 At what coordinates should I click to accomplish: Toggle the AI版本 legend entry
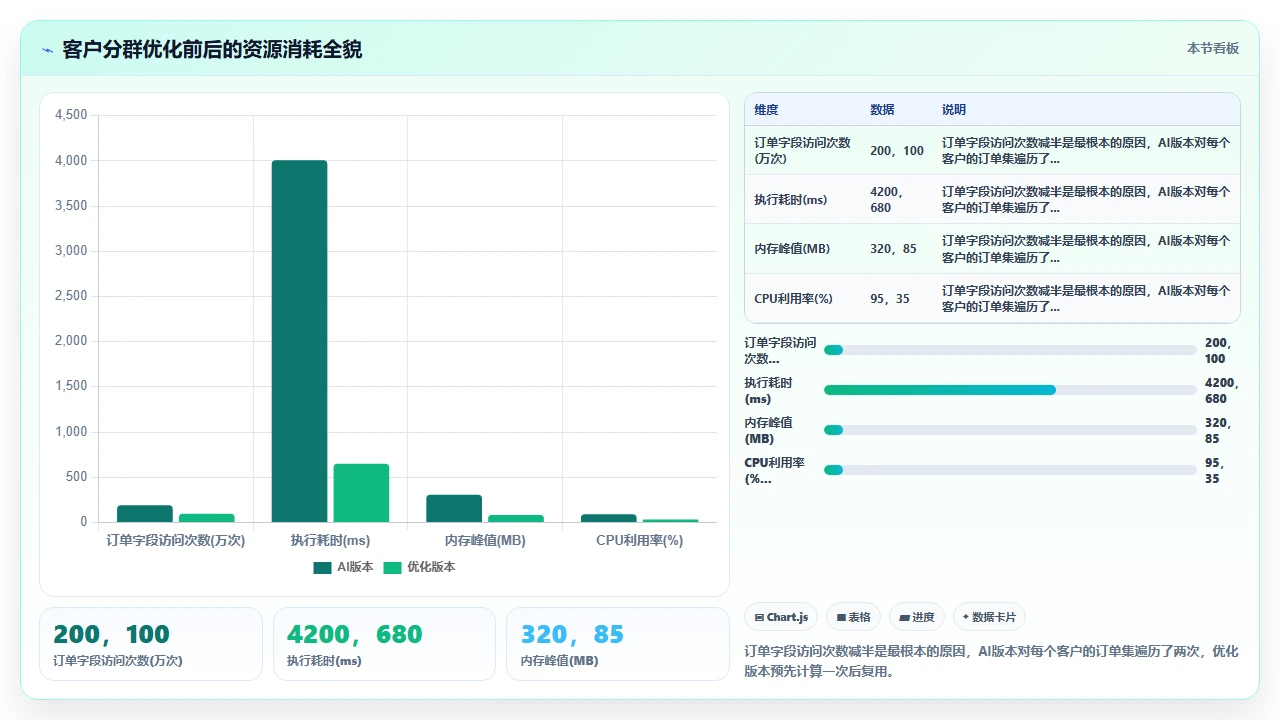point(343,567)
